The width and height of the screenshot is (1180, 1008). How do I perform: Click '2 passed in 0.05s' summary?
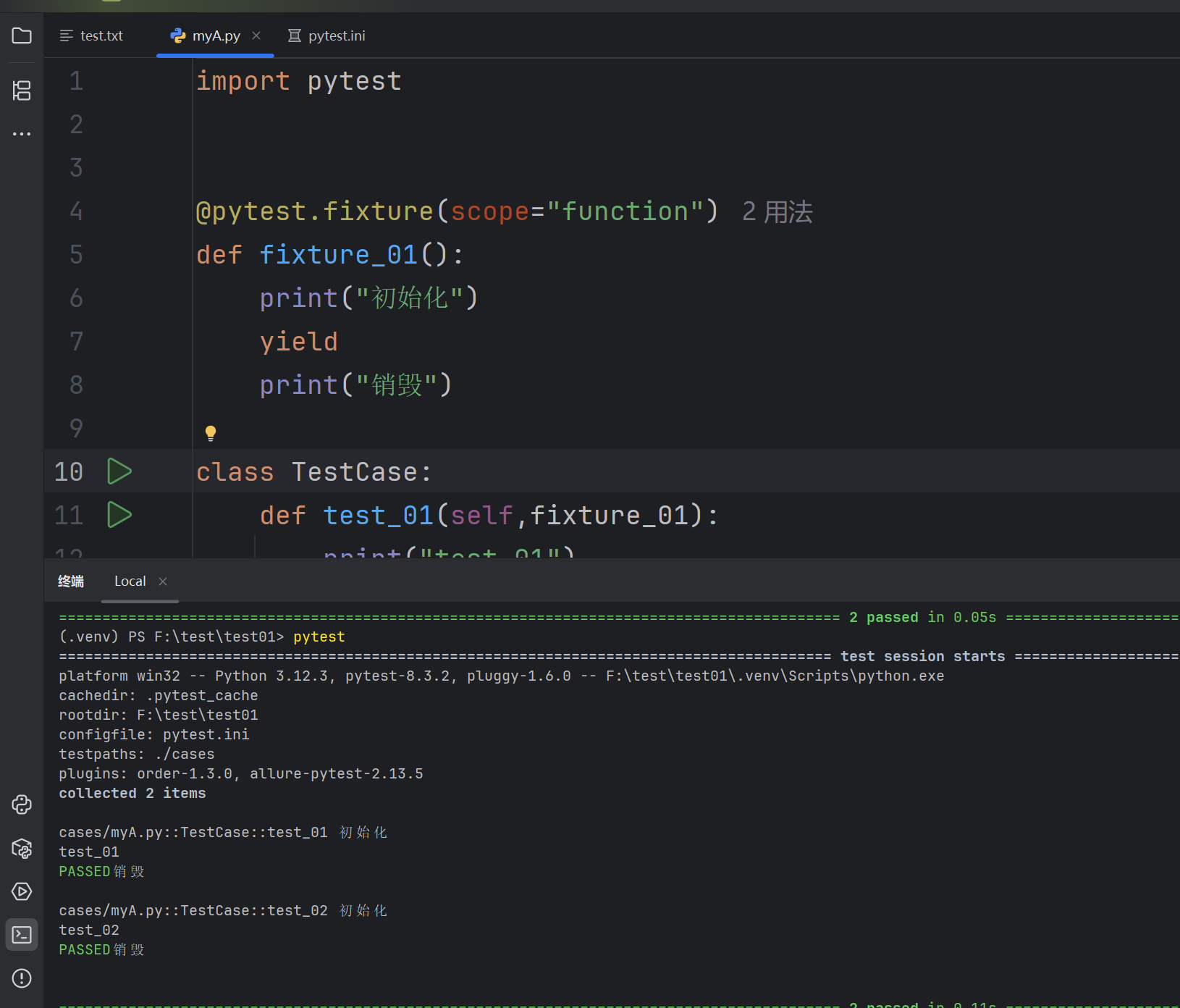click(x=923, y=617)
